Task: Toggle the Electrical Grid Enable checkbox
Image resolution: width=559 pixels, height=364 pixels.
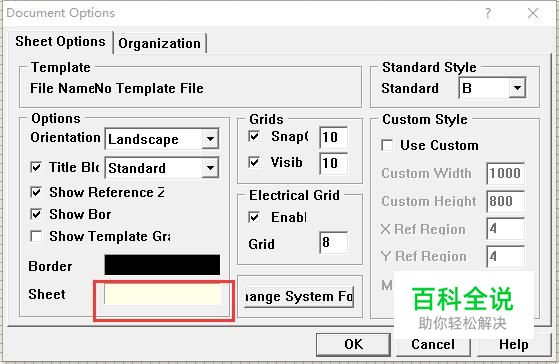Action: tap(254, 217)
